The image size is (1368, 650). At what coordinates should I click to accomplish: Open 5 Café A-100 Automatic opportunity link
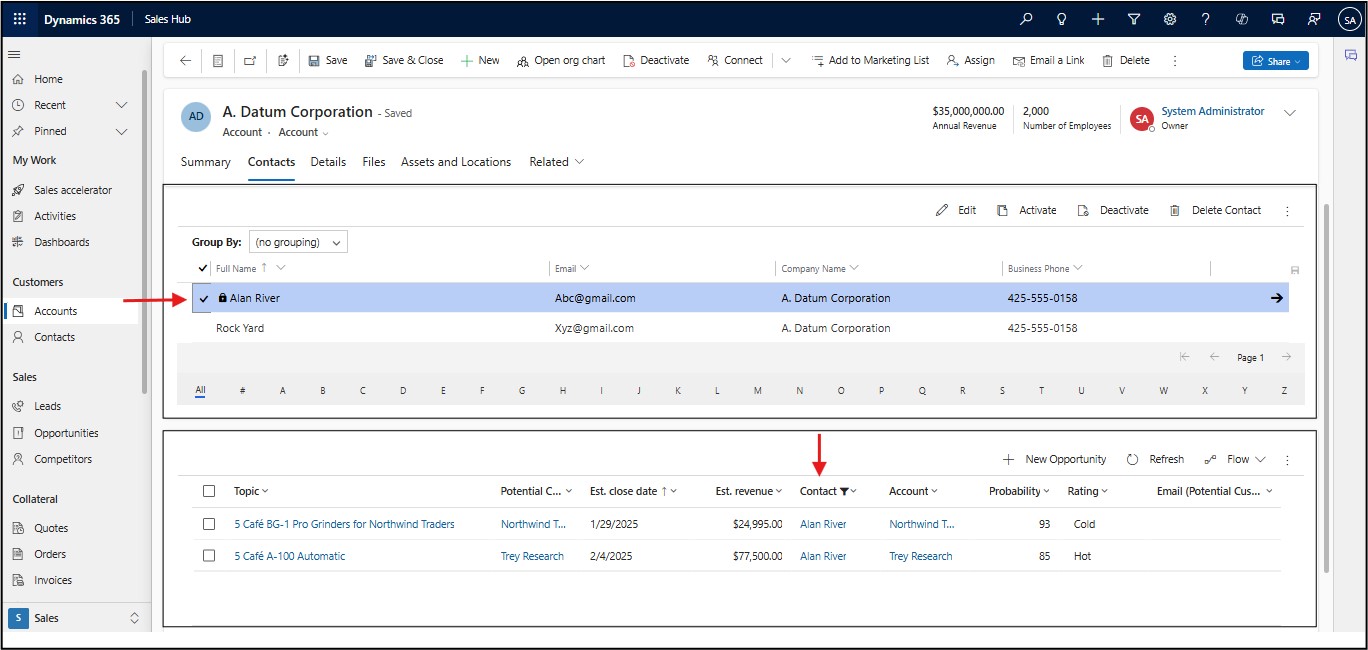pos(290,556)
